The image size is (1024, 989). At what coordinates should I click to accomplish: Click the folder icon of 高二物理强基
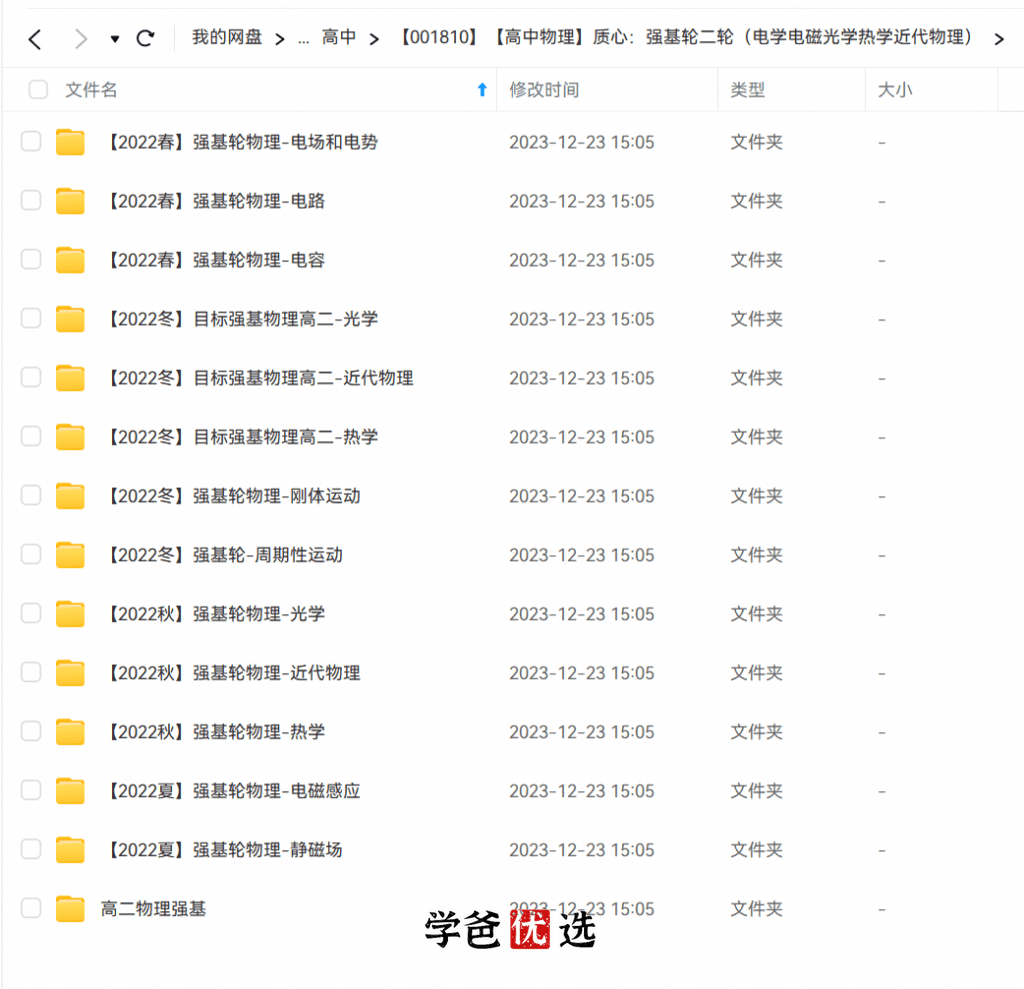click(x=70, y=908)
